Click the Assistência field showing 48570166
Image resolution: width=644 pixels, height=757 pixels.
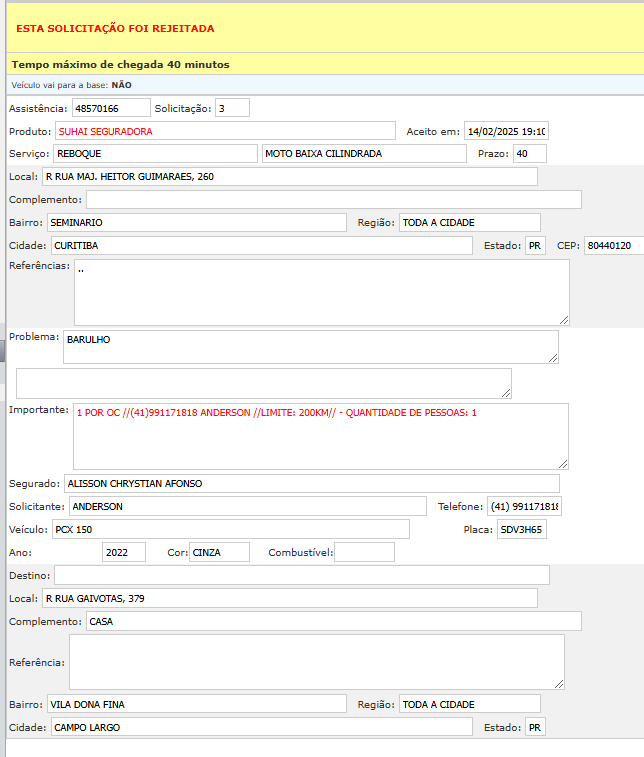(110, 108)
